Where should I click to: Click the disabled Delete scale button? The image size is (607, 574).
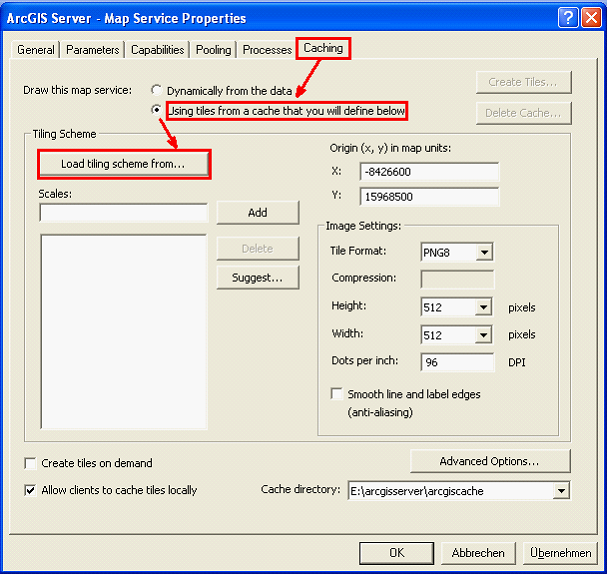click(258, 248)
